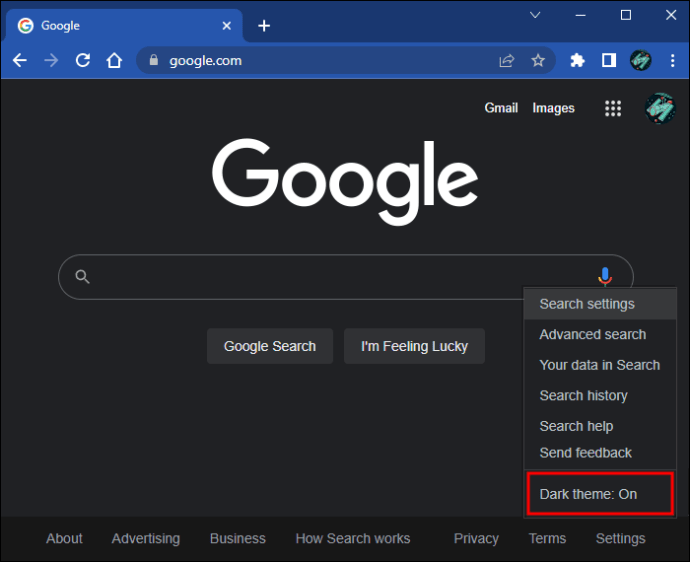Start voice search with microphone icon

click(605, 276)
